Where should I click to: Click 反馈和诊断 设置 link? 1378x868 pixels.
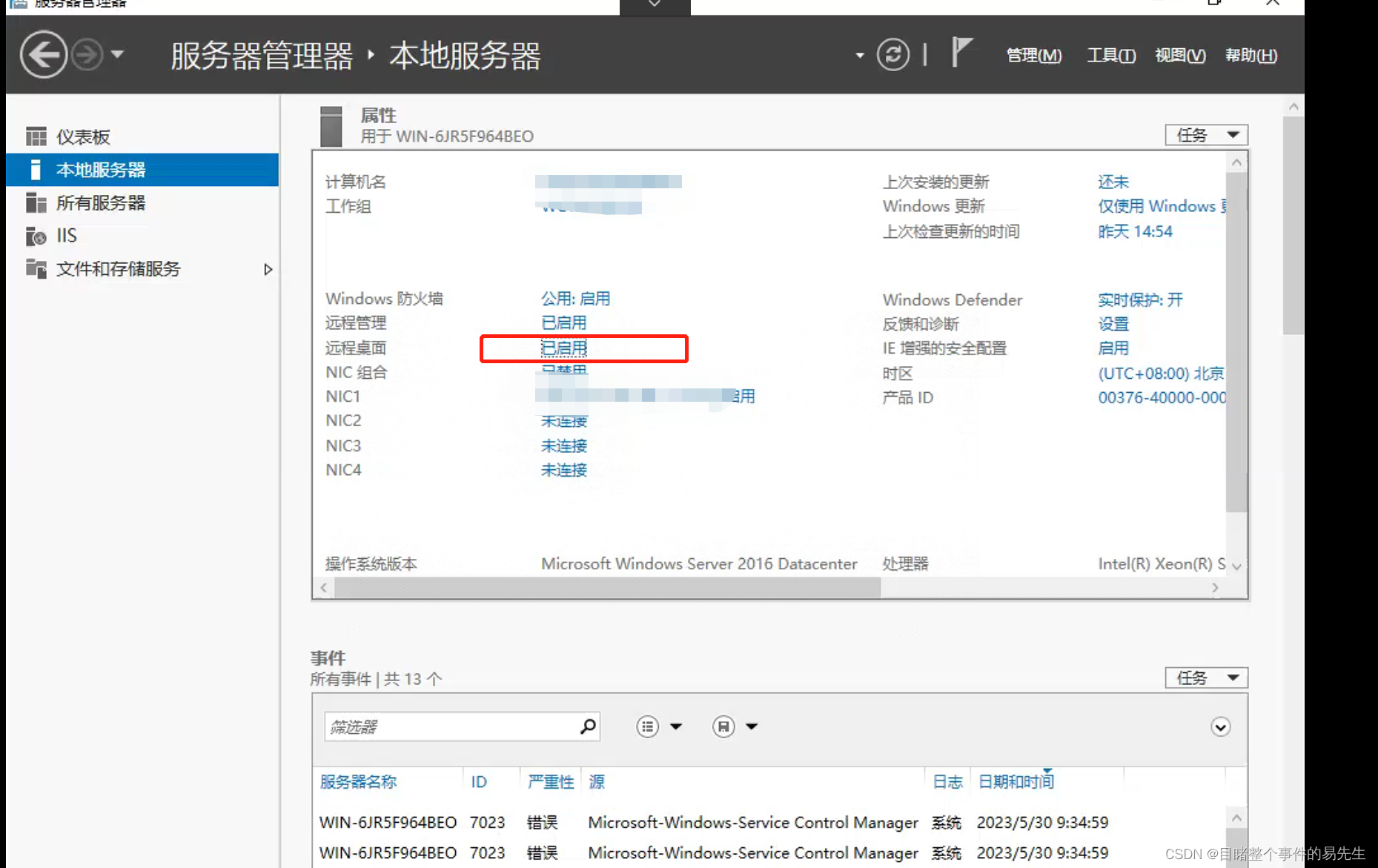click(x=1113, y=325)
